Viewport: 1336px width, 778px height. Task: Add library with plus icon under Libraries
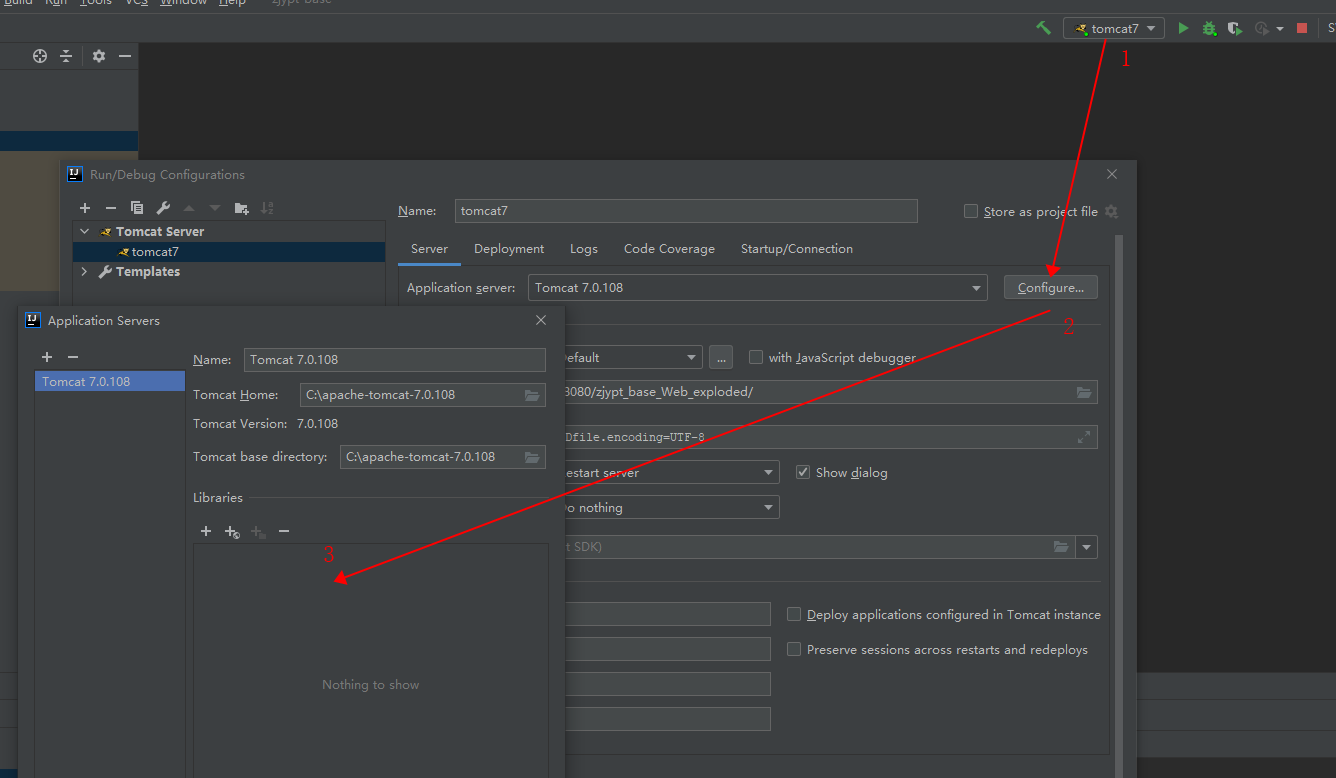(206, 531)
